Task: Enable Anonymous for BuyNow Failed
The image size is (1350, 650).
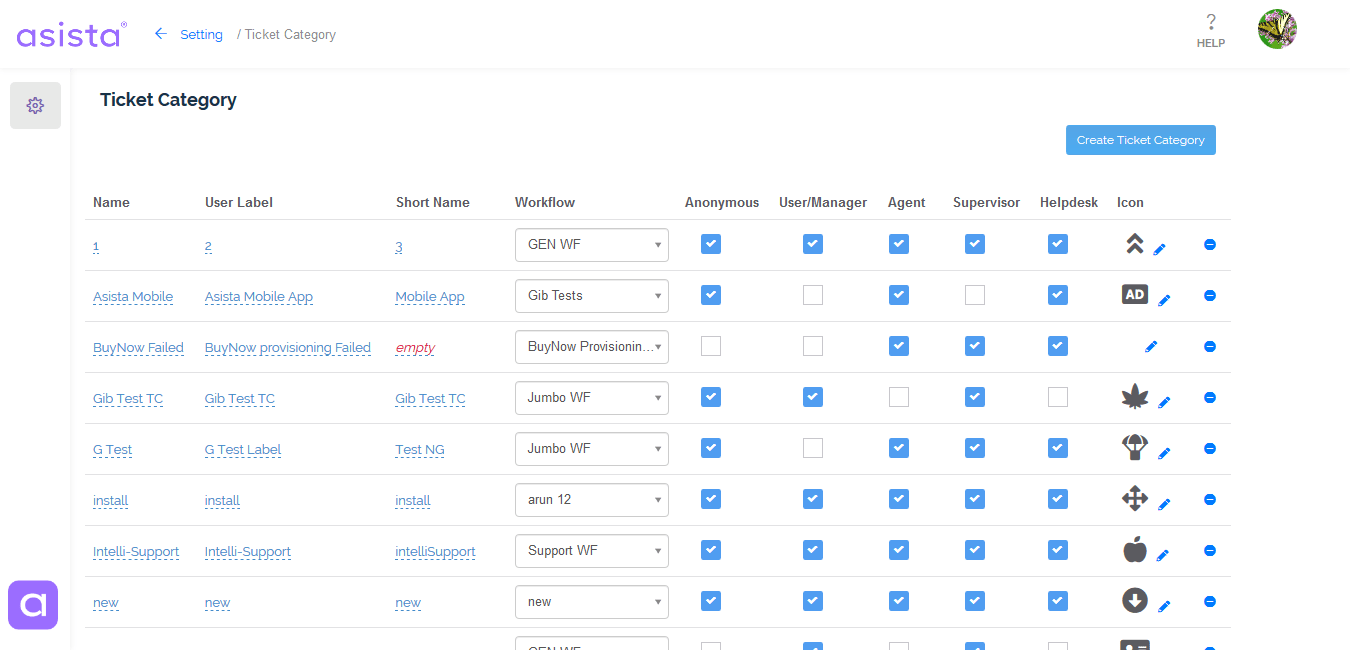Action: click(x=711, y=346)
